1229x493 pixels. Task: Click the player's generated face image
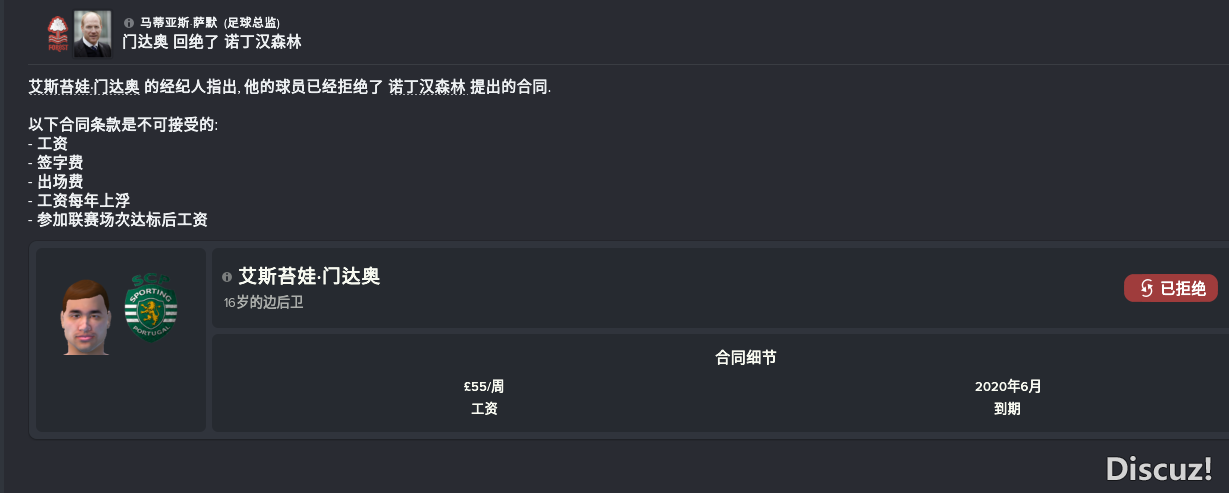point(84,315)
